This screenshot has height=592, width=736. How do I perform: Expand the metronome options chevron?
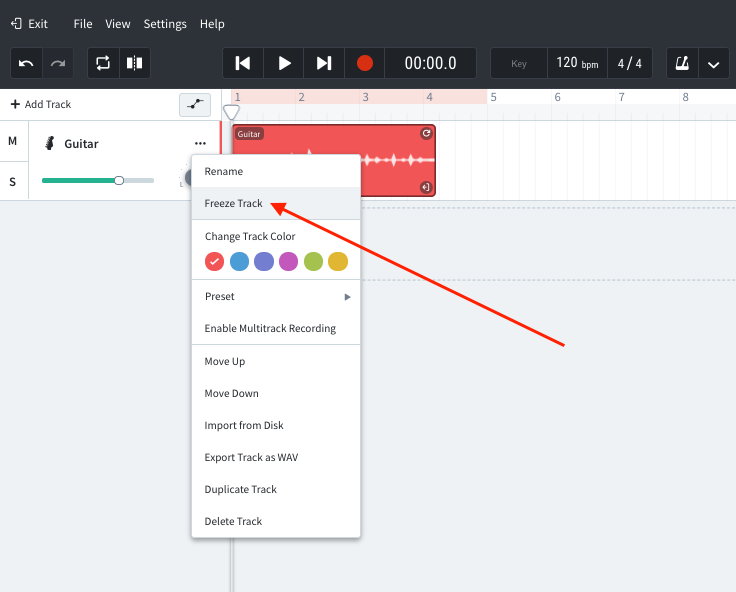pyautogui.click(x=713, y=63)
